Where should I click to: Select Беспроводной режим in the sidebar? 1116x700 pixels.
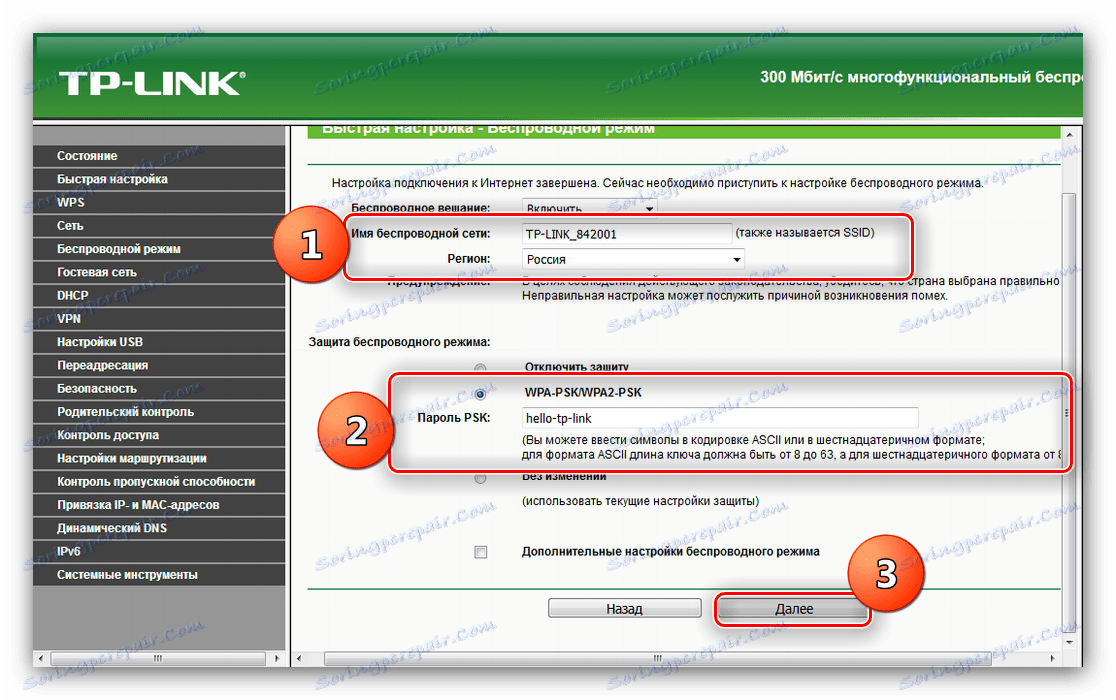tap(159, 249)
